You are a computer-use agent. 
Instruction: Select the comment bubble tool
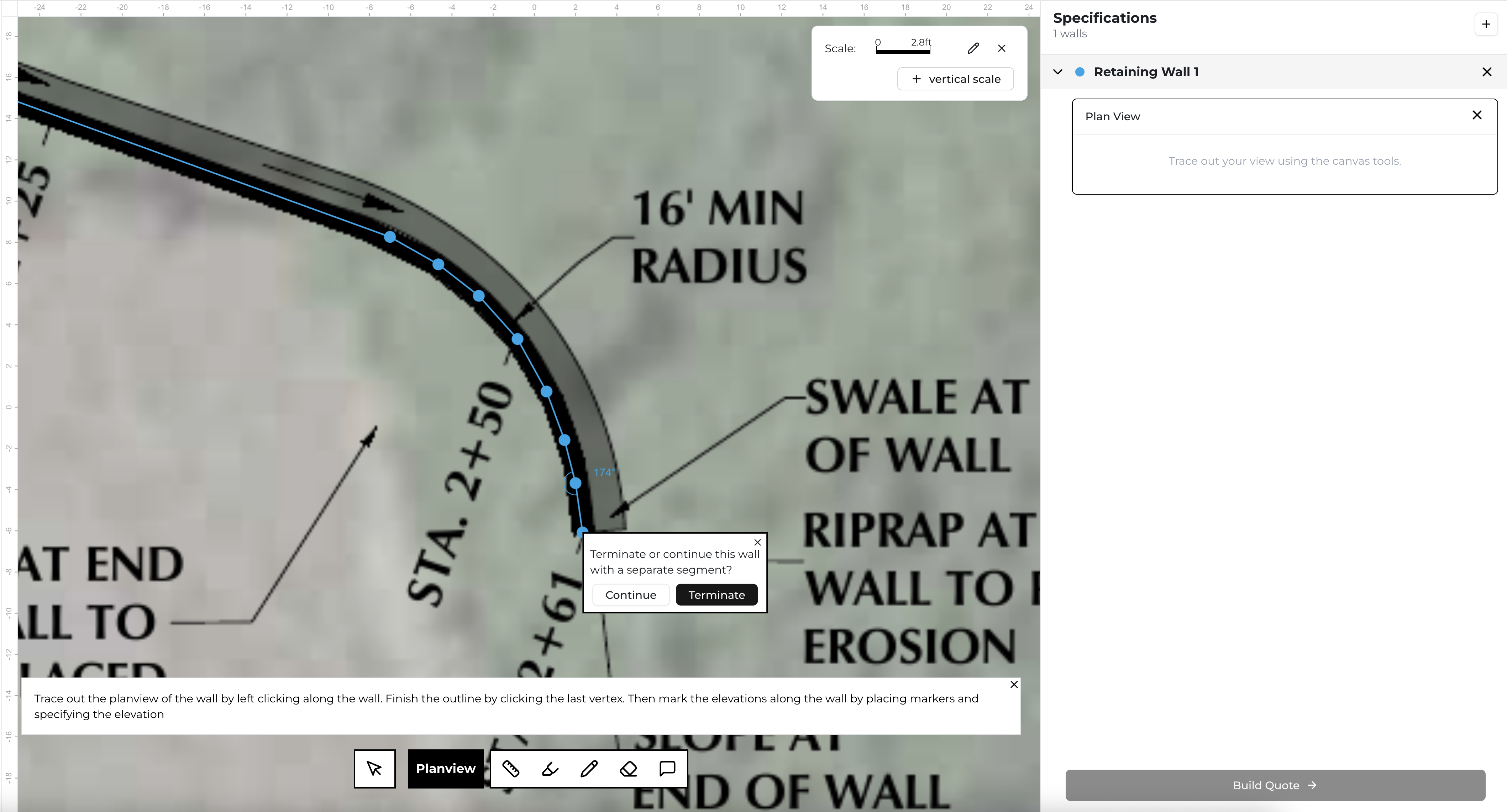[667, 769]
